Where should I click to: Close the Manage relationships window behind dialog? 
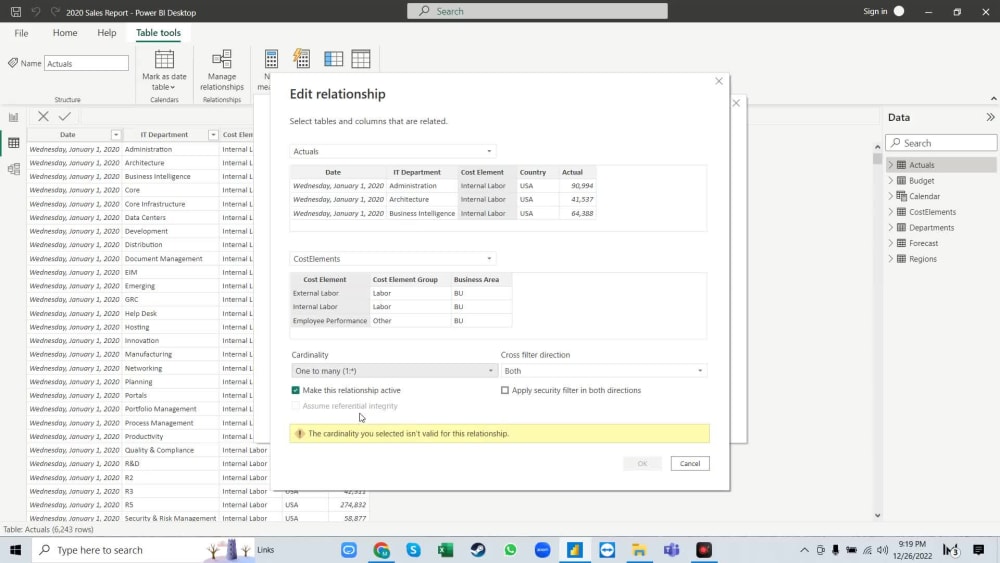tap(736, 103)
